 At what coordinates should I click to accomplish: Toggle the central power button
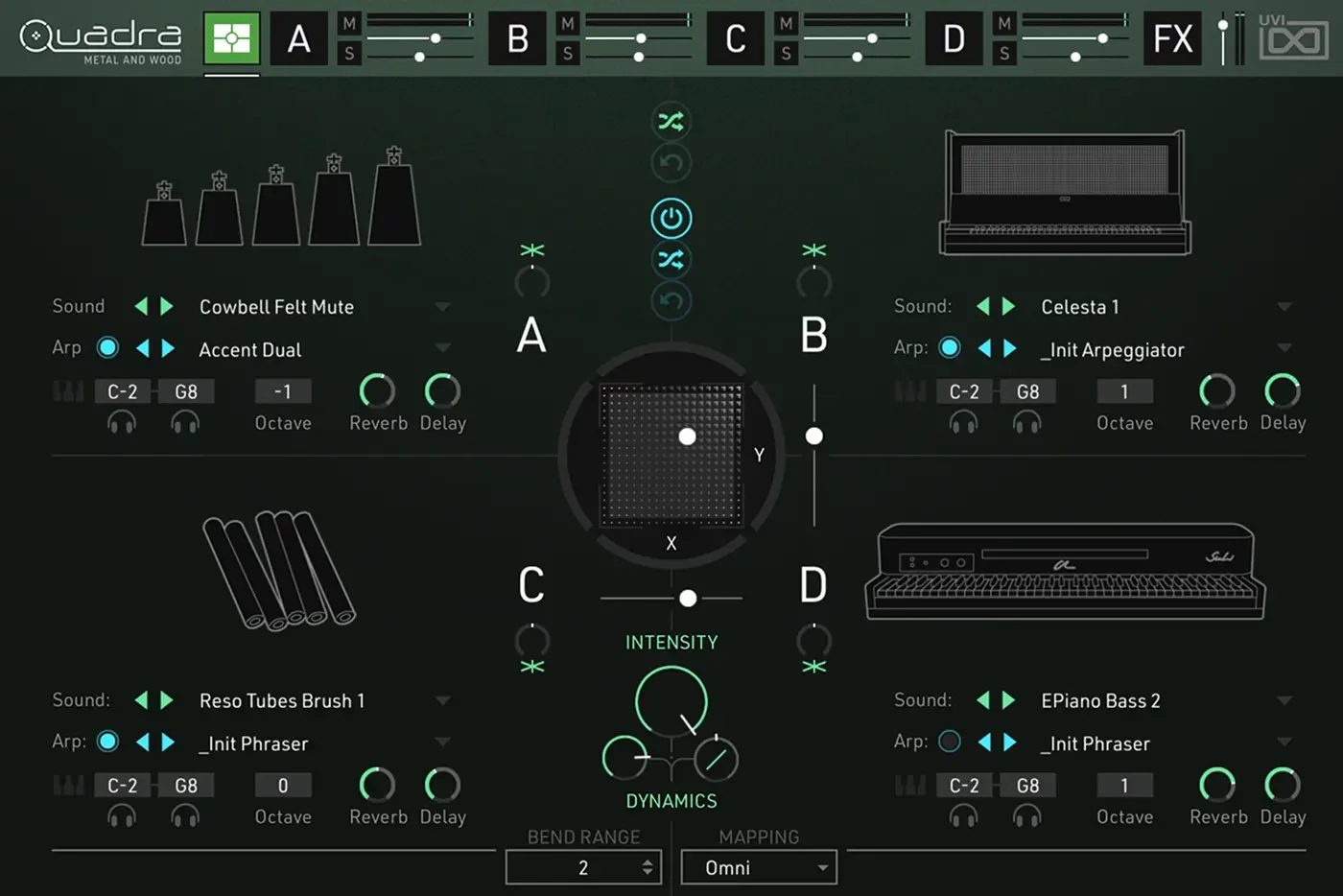tap(671, 219)
